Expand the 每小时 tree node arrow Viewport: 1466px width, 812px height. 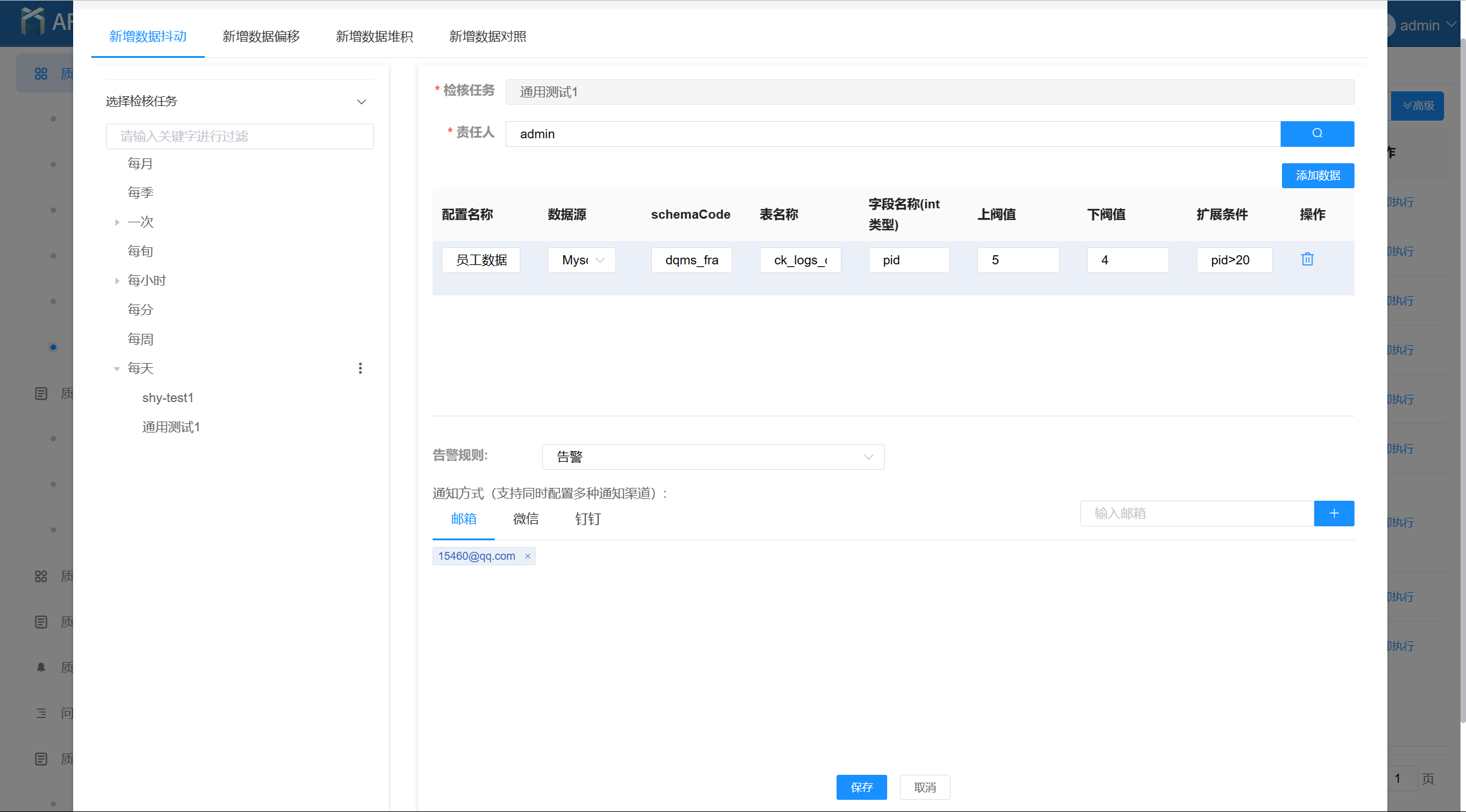tap(117, 281)
